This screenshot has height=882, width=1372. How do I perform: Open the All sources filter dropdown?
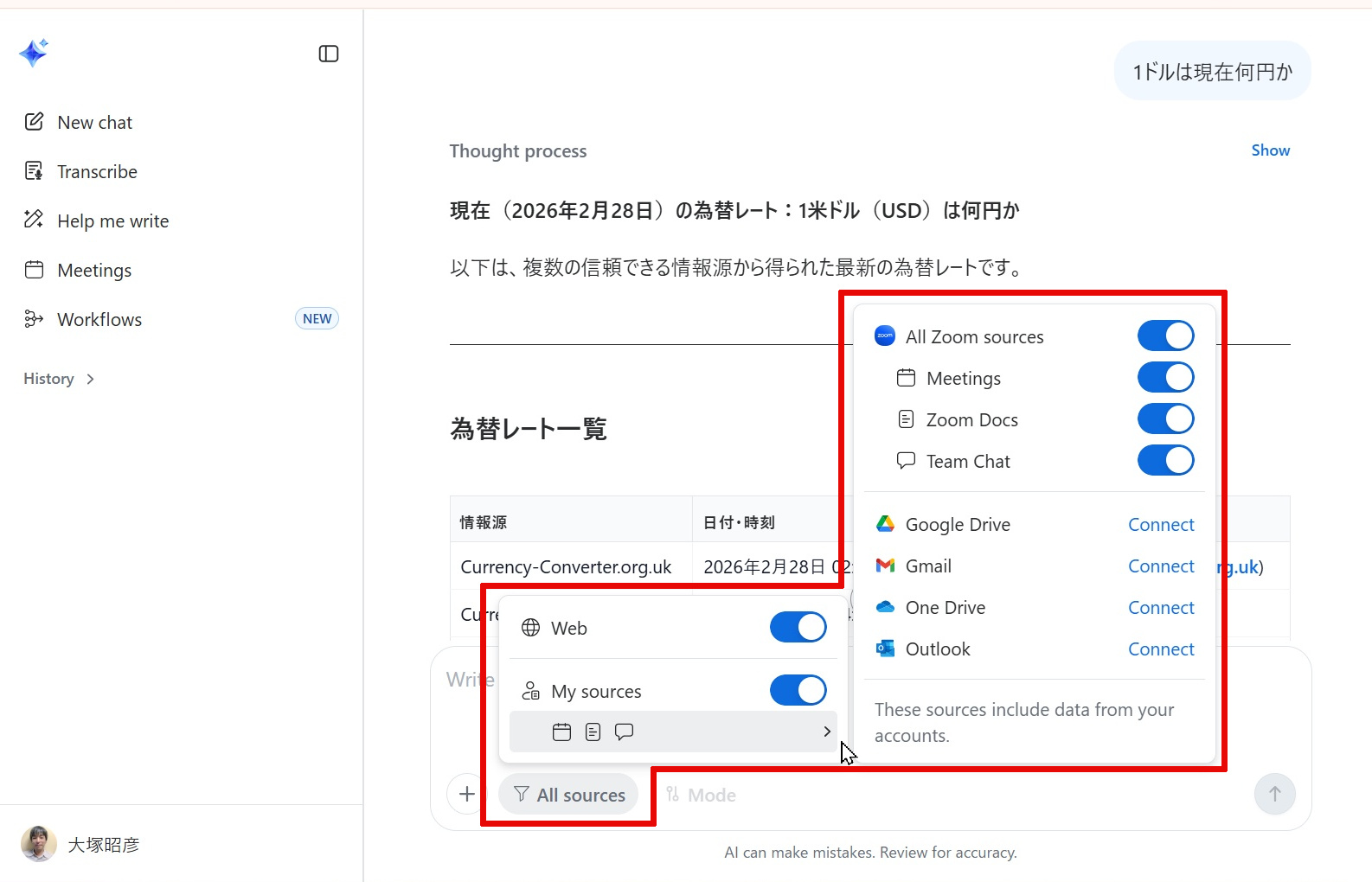tap(568, 795)
